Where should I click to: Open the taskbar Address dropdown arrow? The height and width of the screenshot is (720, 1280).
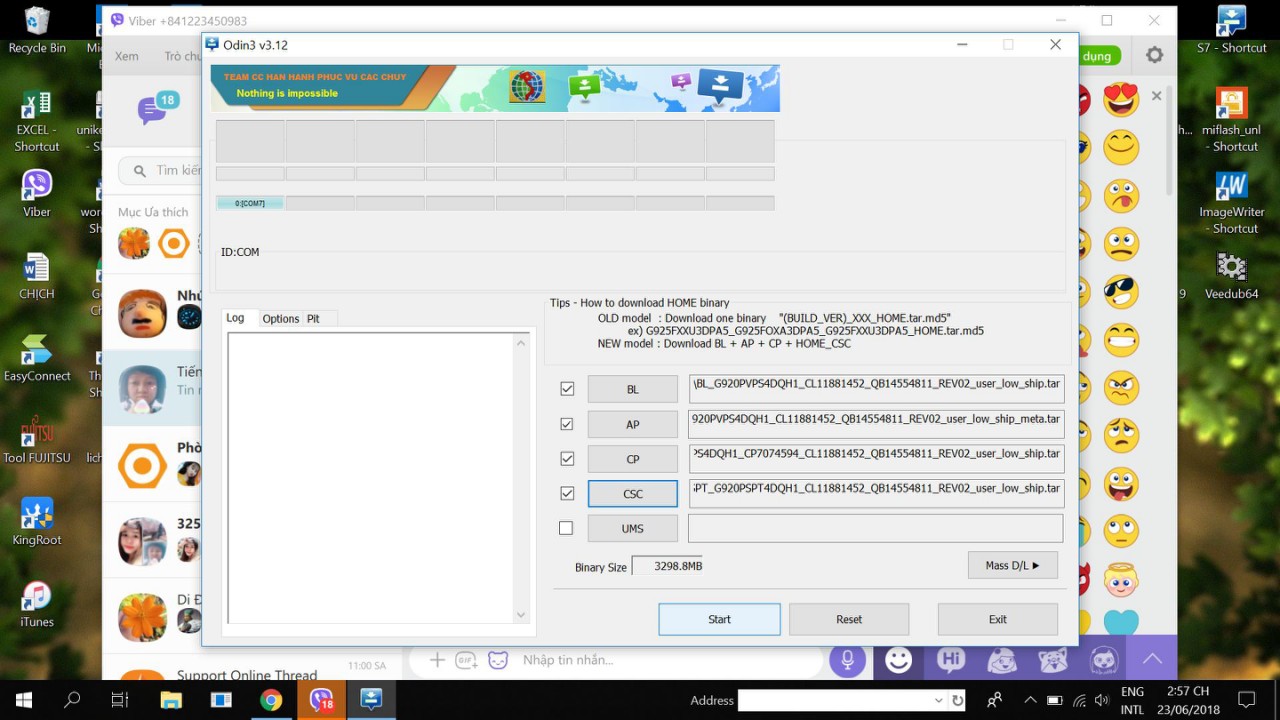point(938,700)
